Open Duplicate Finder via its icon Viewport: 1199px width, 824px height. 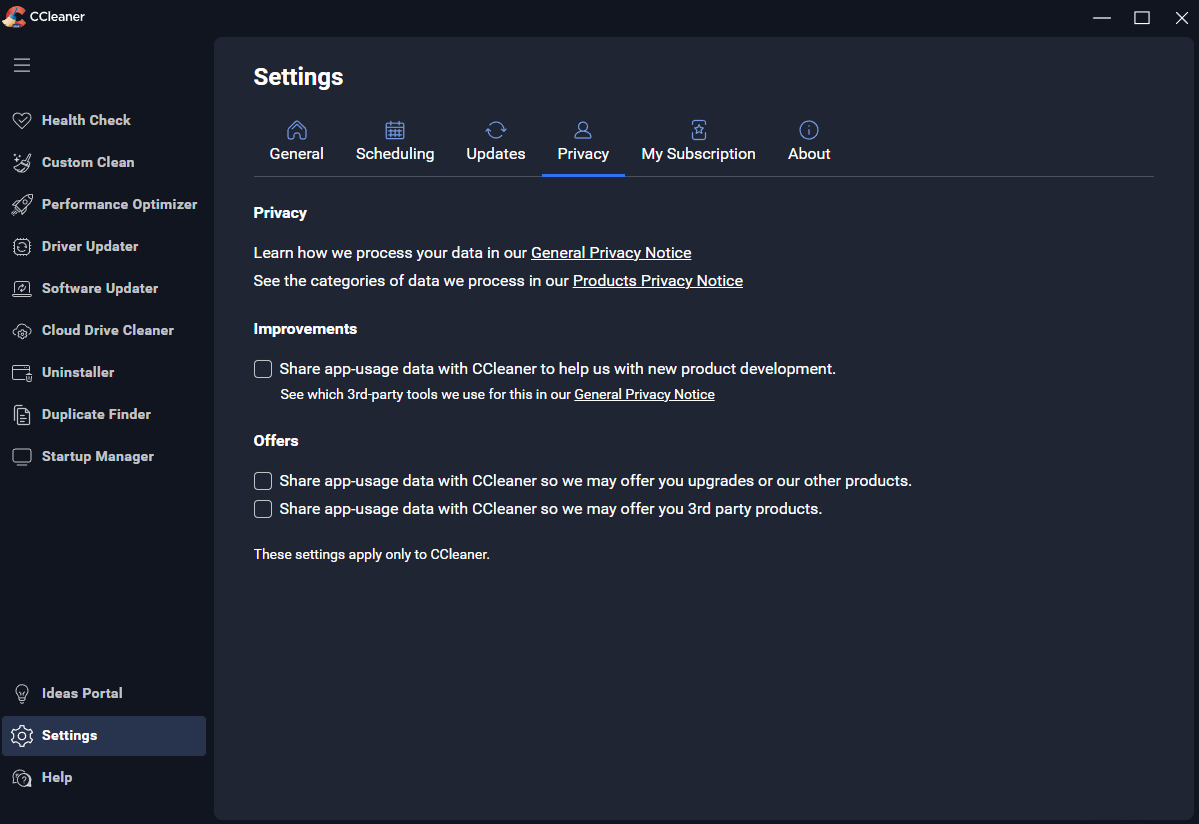click(22, 414)
